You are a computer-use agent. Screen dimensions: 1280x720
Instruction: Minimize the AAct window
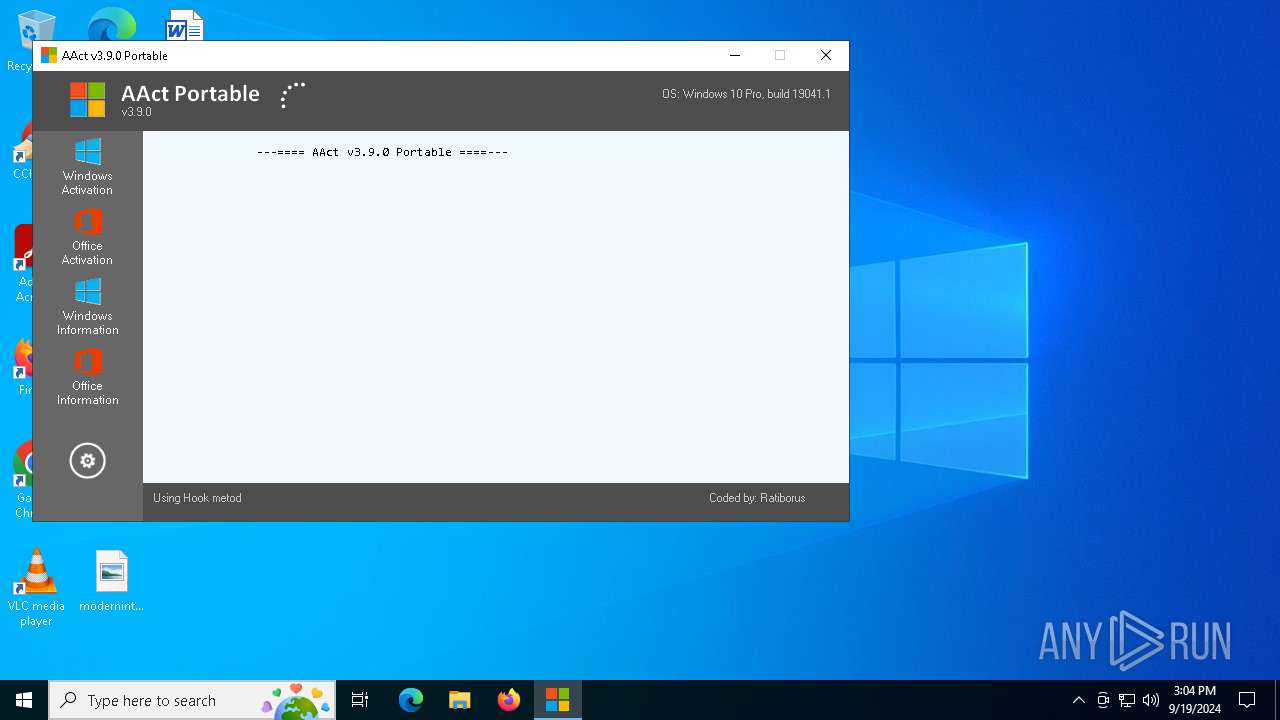(x=735, y=55)
